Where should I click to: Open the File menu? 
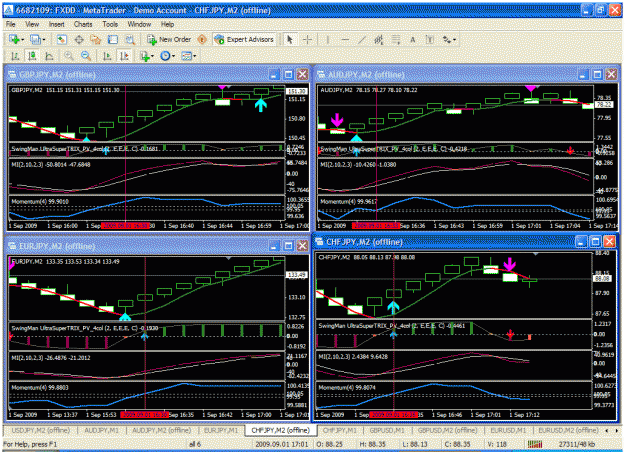[10, 24]
